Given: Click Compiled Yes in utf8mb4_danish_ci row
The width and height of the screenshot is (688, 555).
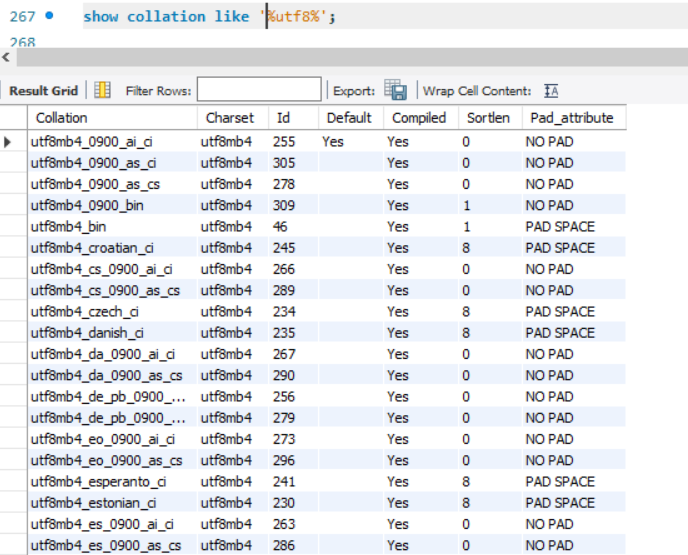Looking at the screenshot, I should [421, 333].
